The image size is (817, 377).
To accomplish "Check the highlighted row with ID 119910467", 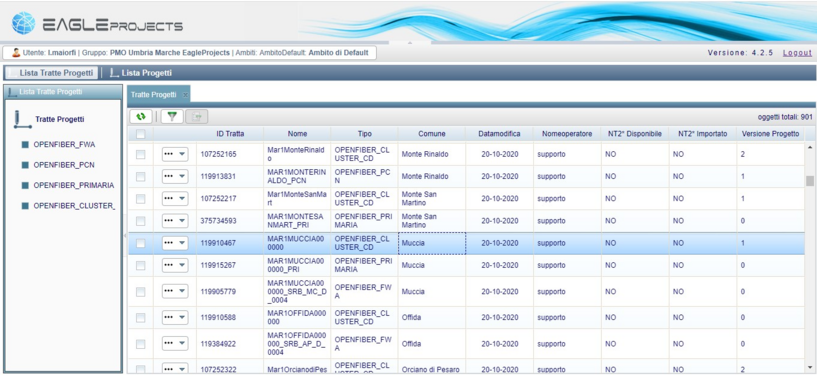I will coord(141,243).
